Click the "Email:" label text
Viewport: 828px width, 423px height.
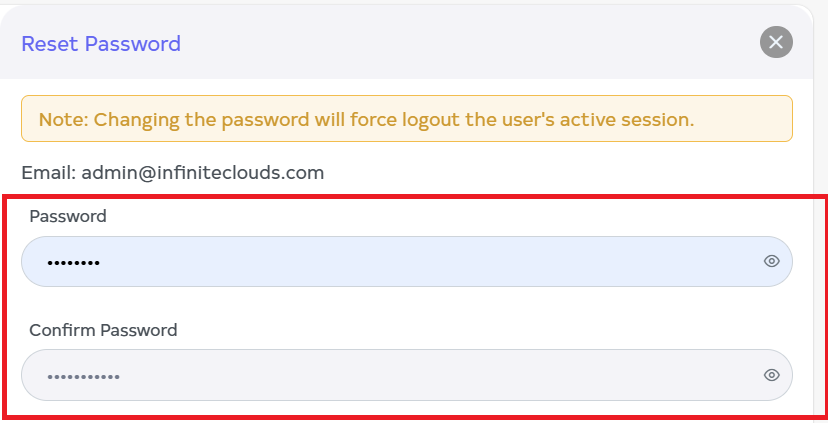point(48,172)
